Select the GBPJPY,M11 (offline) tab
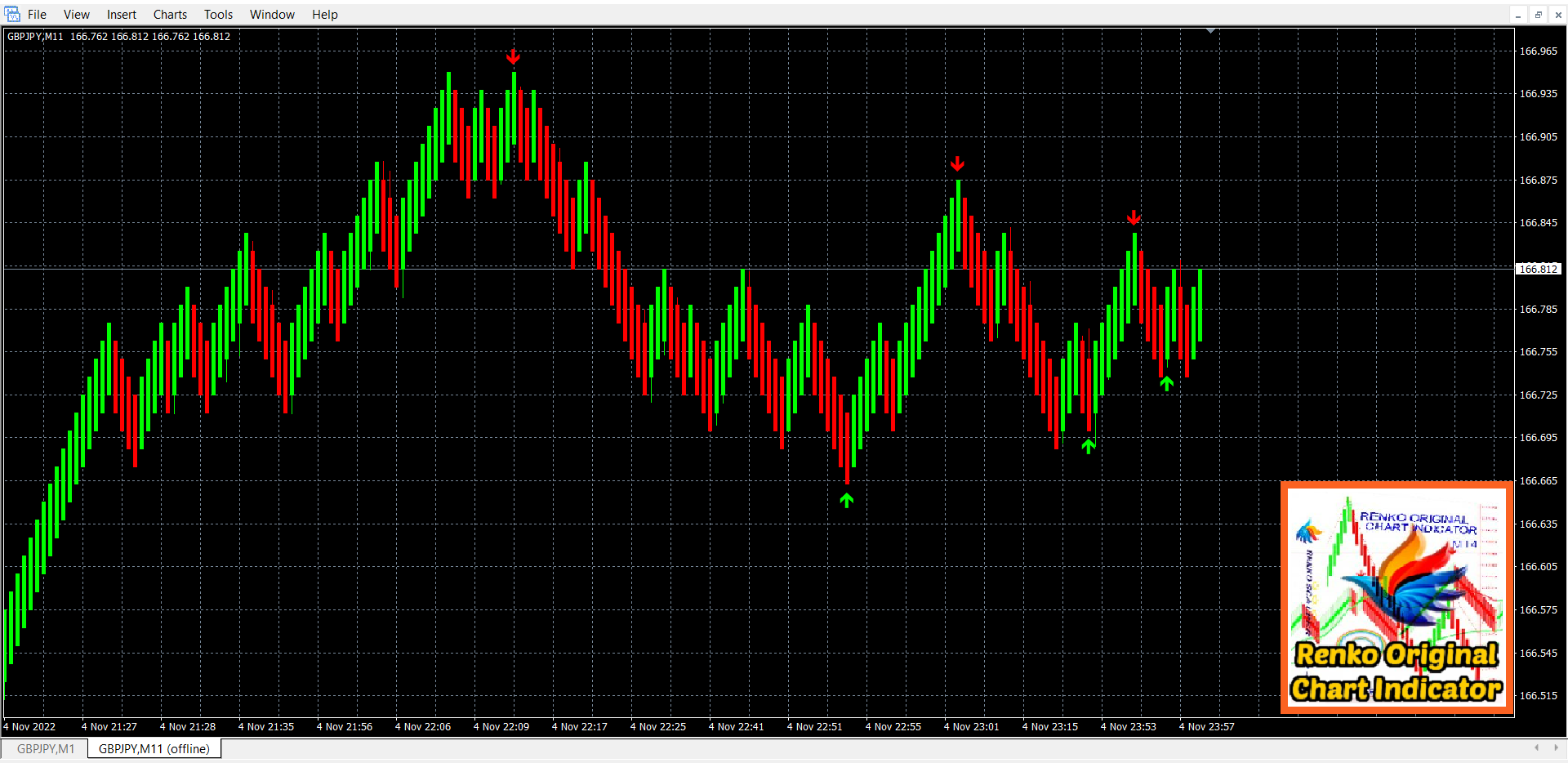 click(x=154, y=748)
